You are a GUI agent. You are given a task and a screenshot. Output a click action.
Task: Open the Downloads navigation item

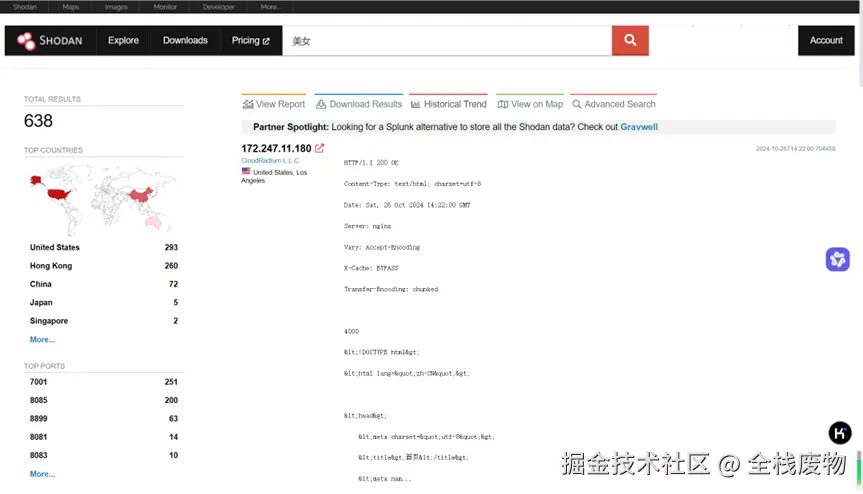(185, 40)
